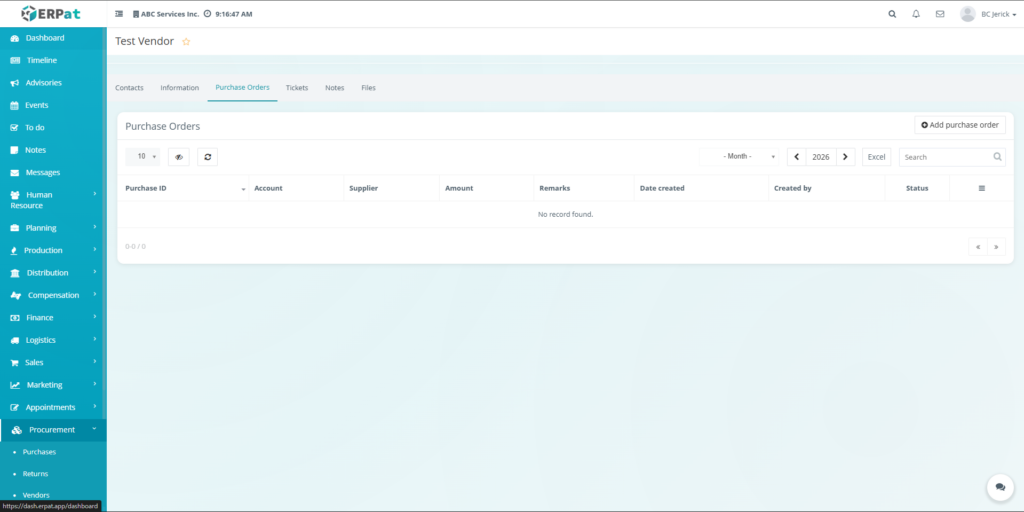Image resolution: width=1024 pixels, height=512 pixels.
Task: Open the envelope messages icon in header
Action: coord(940,14)
